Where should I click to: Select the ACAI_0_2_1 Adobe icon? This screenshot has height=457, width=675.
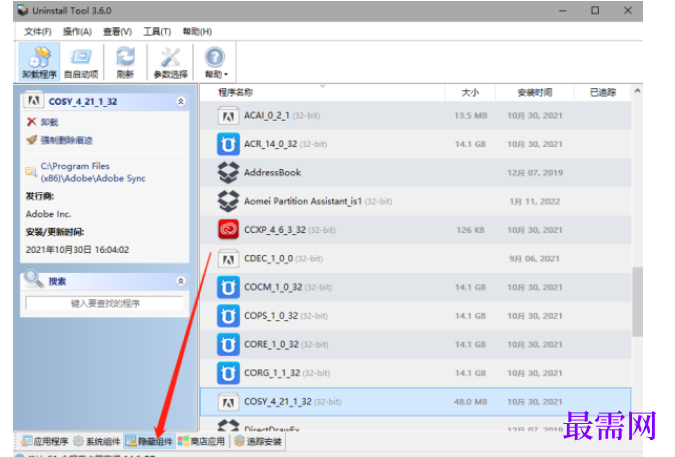pyautogui.click(x=228, y=116)
